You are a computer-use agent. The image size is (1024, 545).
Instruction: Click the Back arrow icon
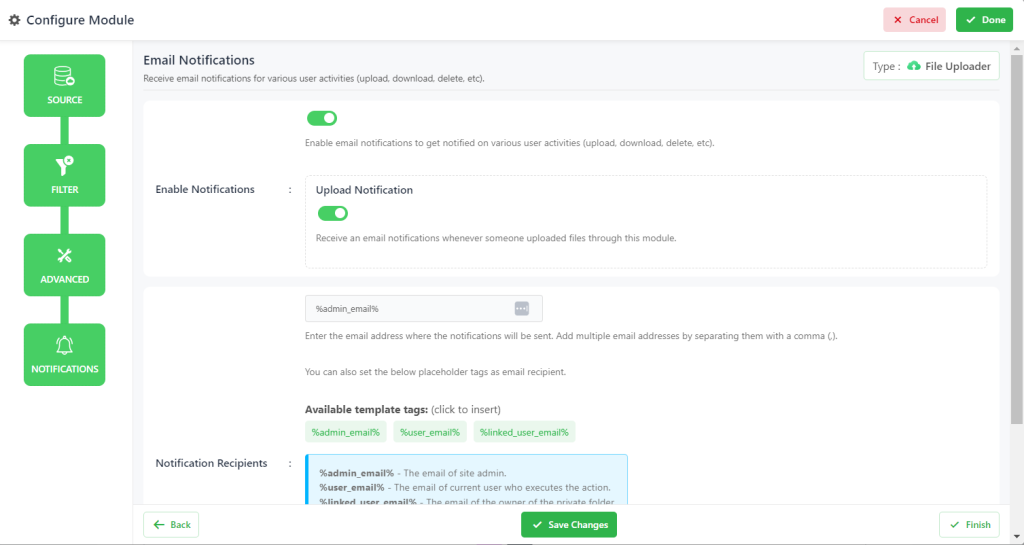tap(159, 525)
